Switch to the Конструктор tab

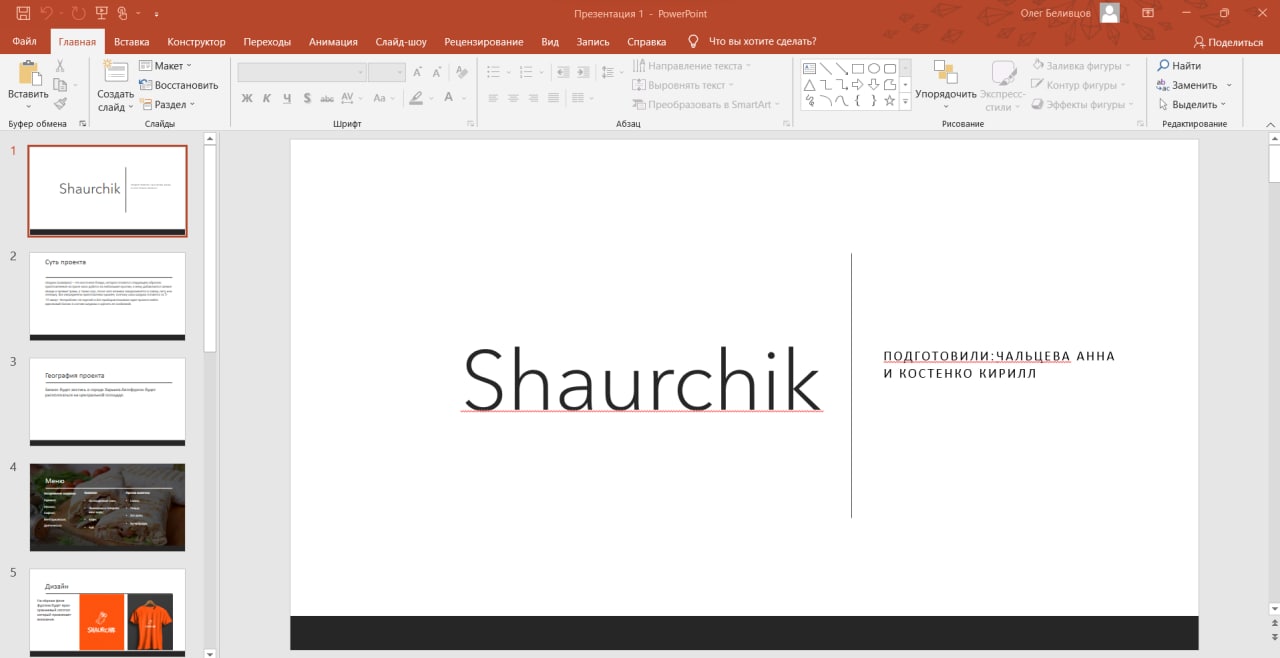click(x=196, y=42)
